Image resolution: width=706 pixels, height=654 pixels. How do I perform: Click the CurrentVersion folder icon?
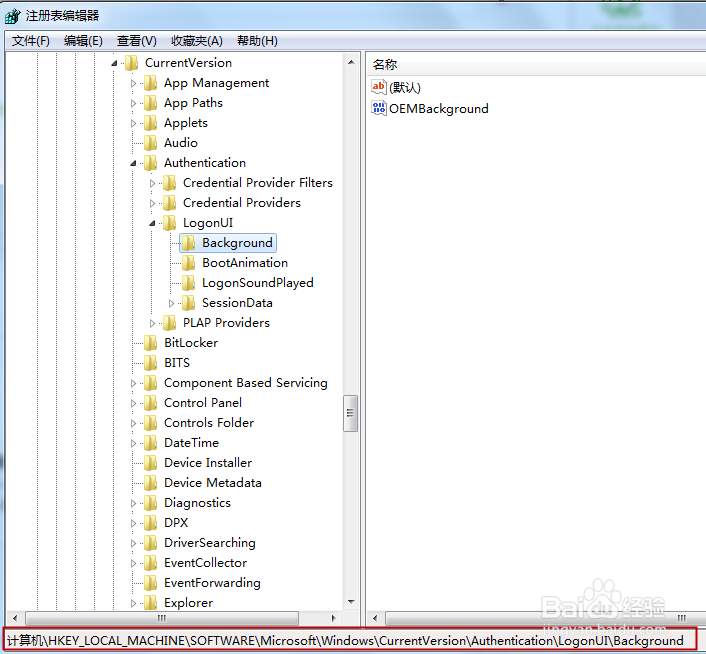[131, 63]
